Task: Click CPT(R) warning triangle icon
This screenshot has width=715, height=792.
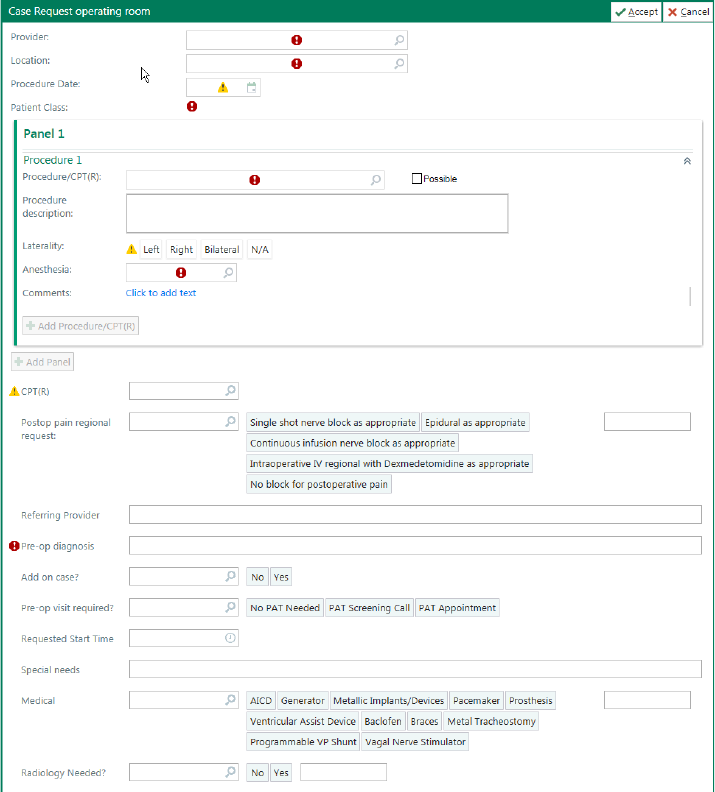Action: 14,391
